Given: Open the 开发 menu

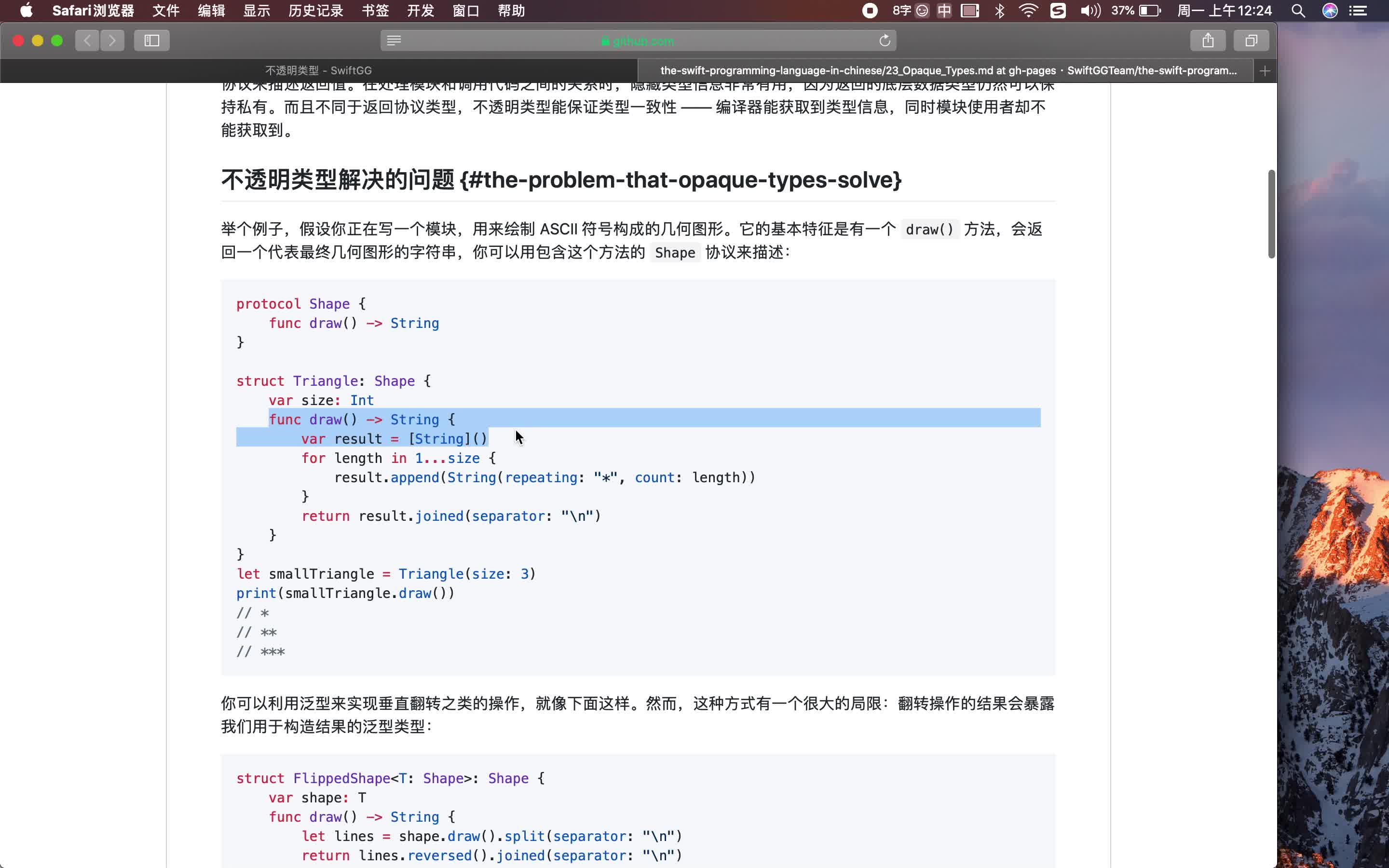Looking at the screenshot, I should point(420,11).
